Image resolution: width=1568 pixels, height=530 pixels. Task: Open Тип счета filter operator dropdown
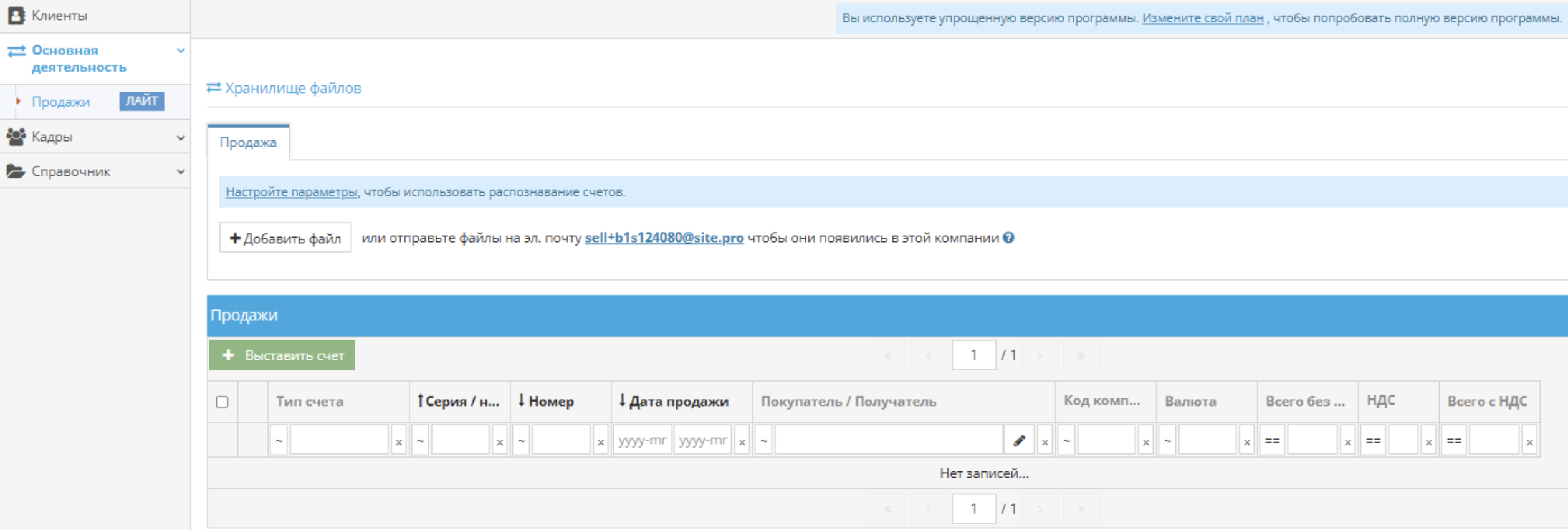click(x=279, y=441)
